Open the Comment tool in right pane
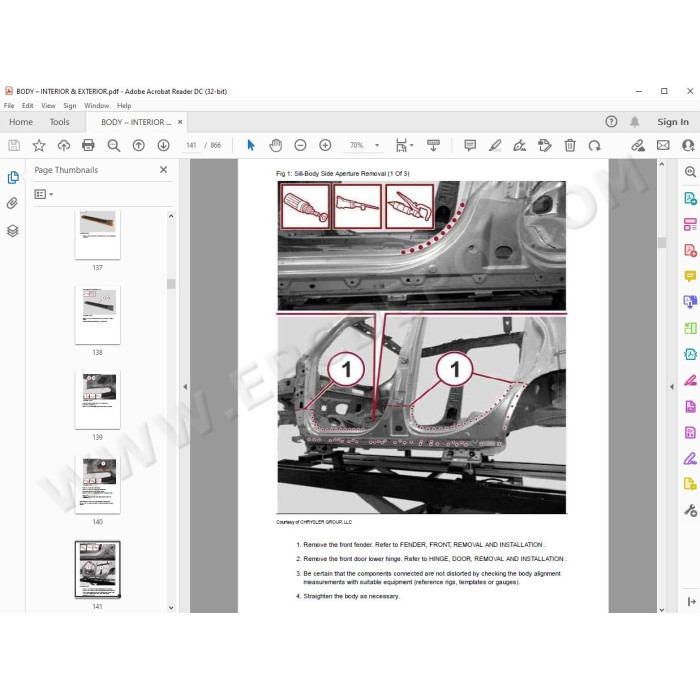Viewport: 700px width, 700px height. 690,276
